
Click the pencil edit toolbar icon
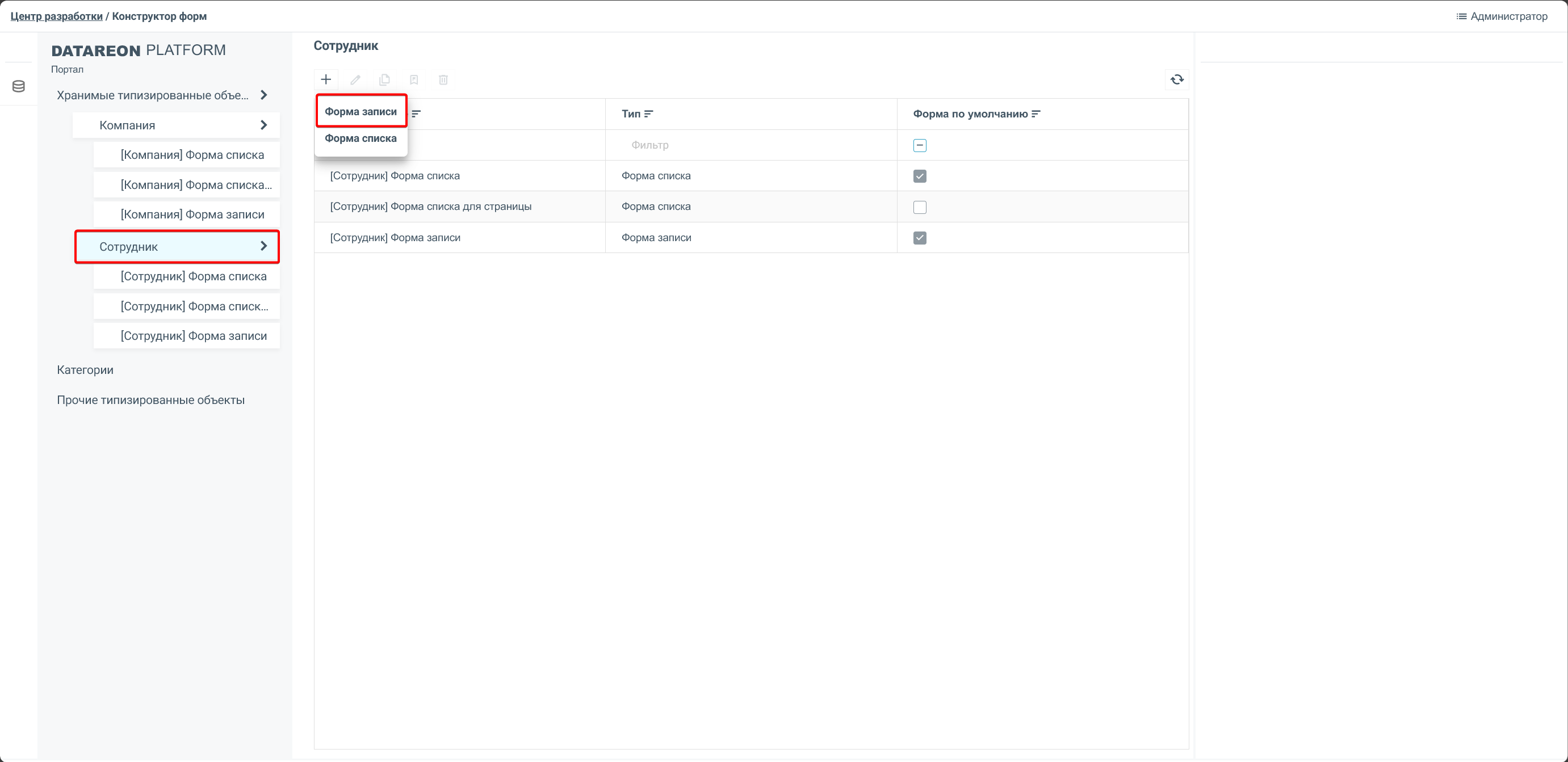click(355, 79)
